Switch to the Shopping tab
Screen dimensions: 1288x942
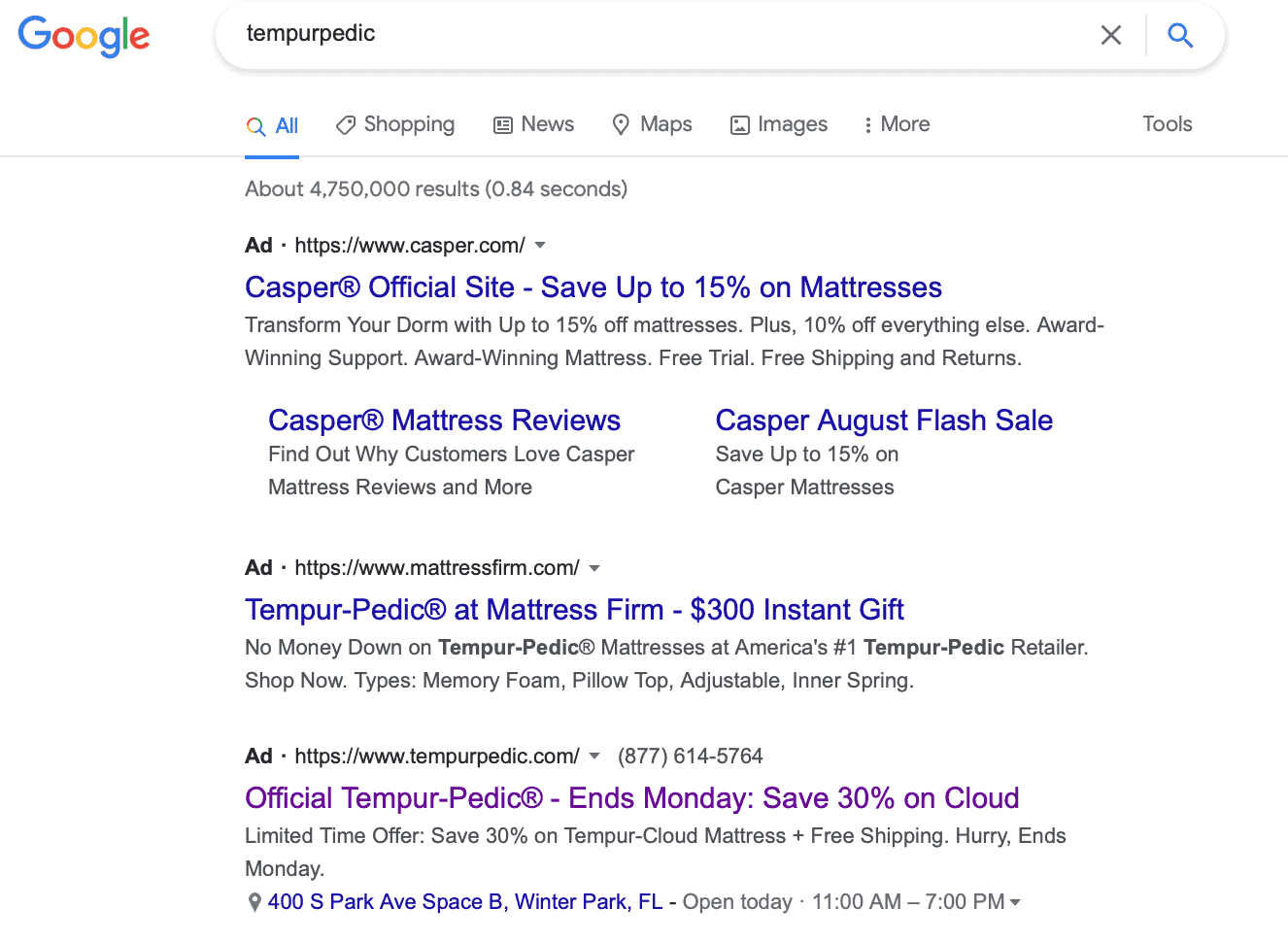tap(395, 124)
